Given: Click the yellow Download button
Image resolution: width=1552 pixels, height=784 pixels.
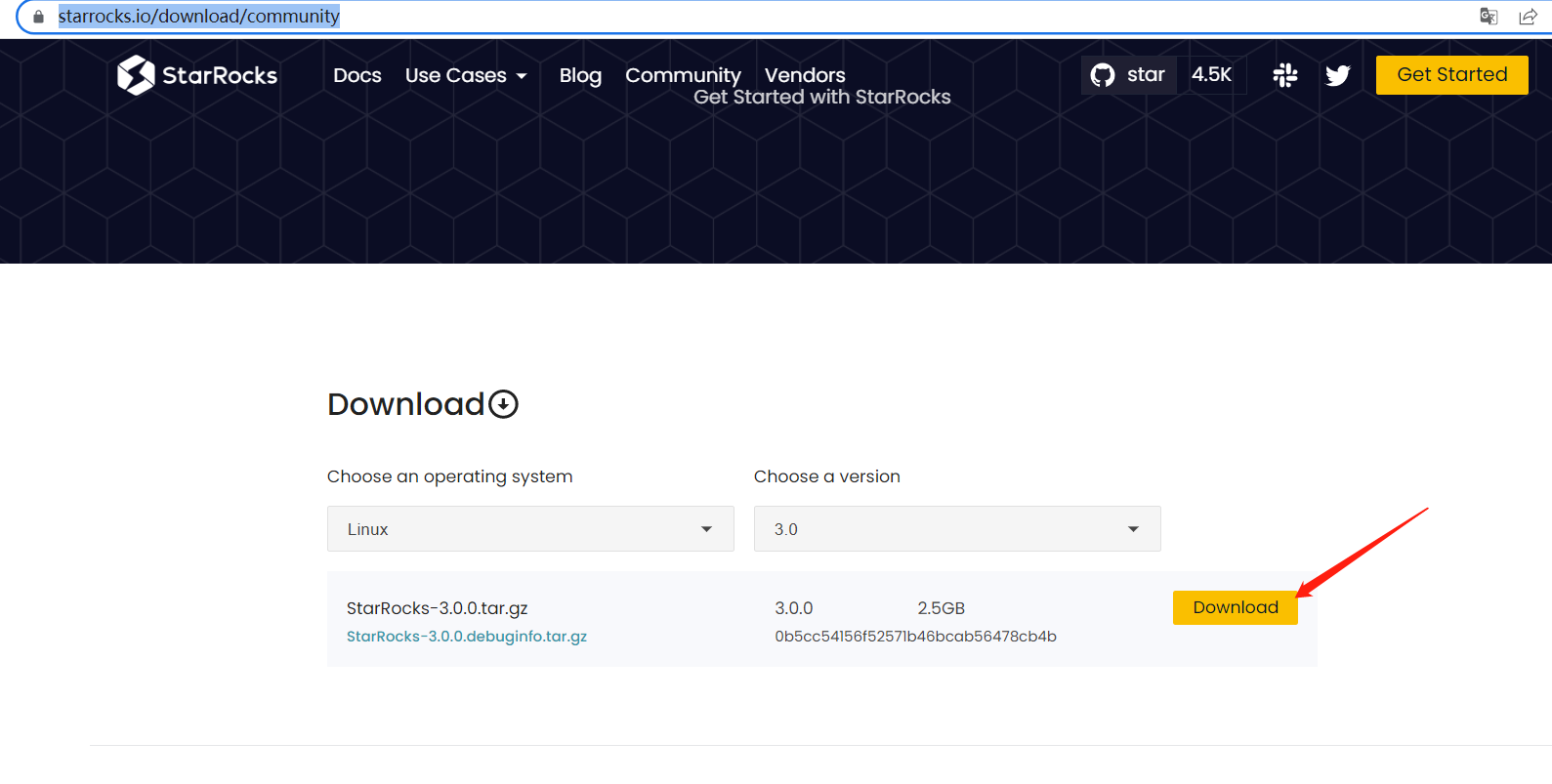Looking at the screenshot, I should click(x=1235, y=607).
